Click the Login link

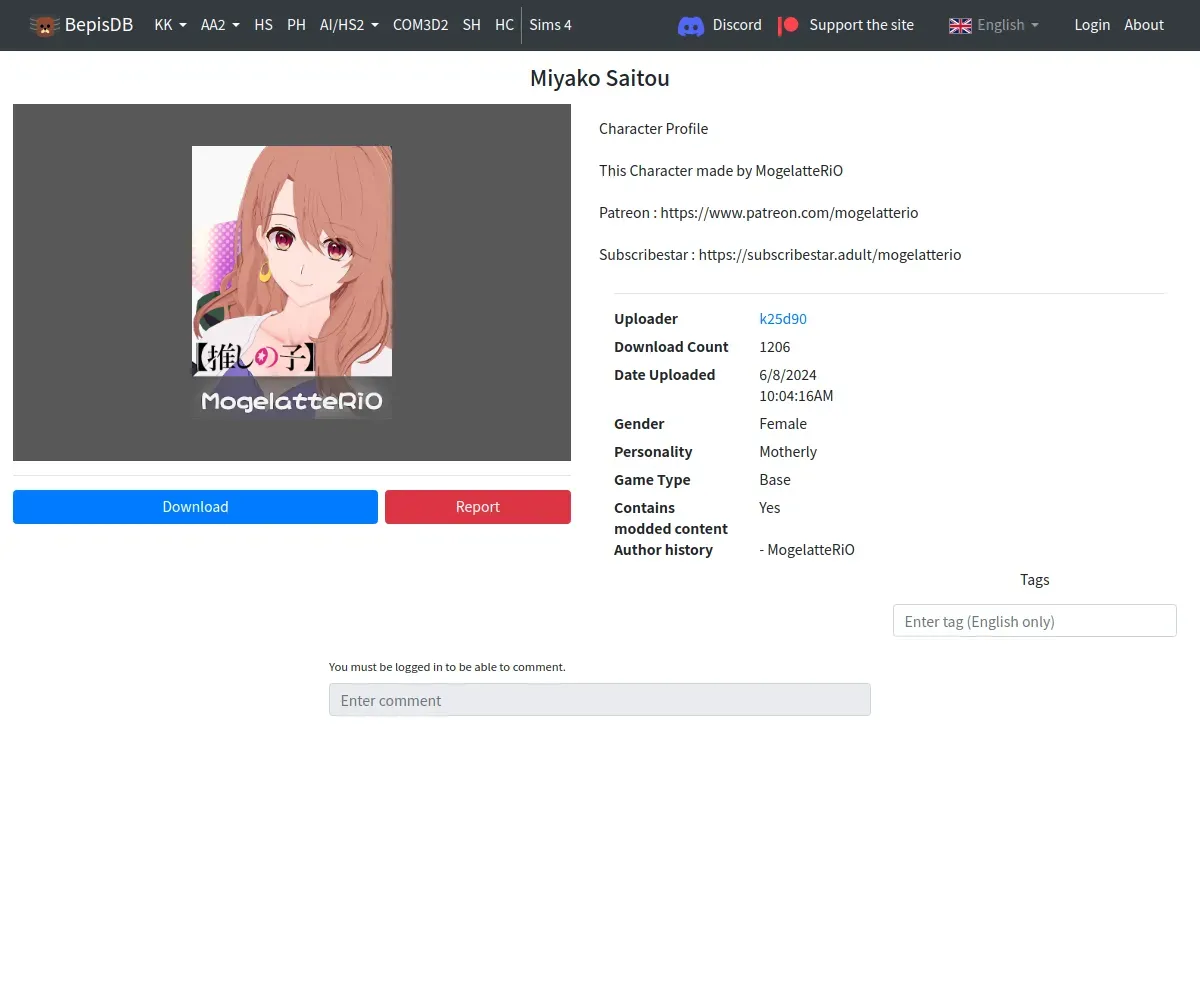[x=1092, y=25]
